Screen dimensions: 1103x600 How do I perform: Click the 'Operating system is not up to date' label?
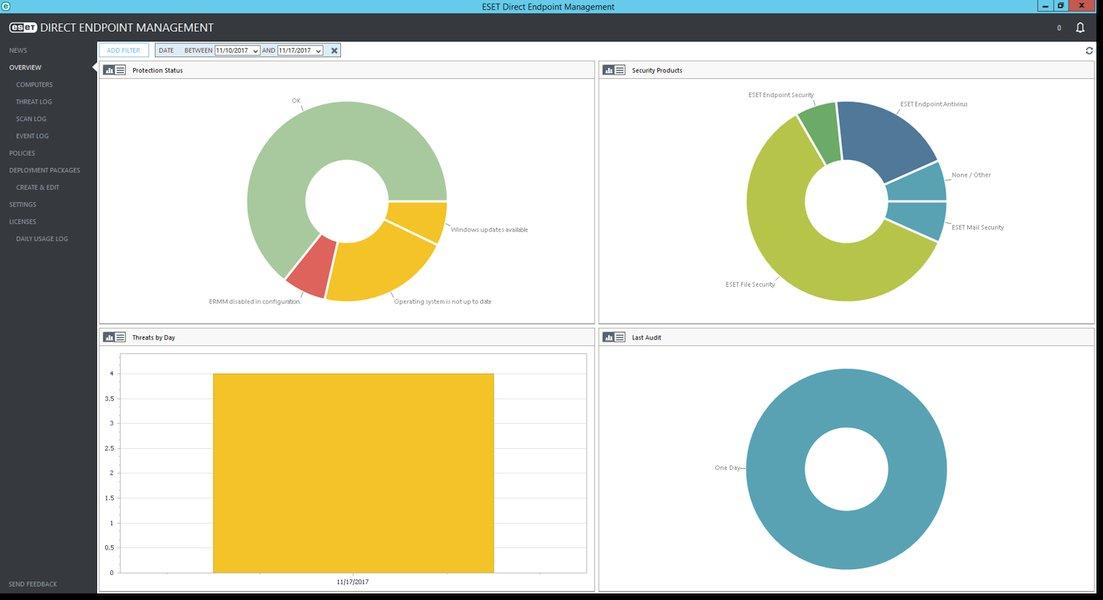(442, 302)
